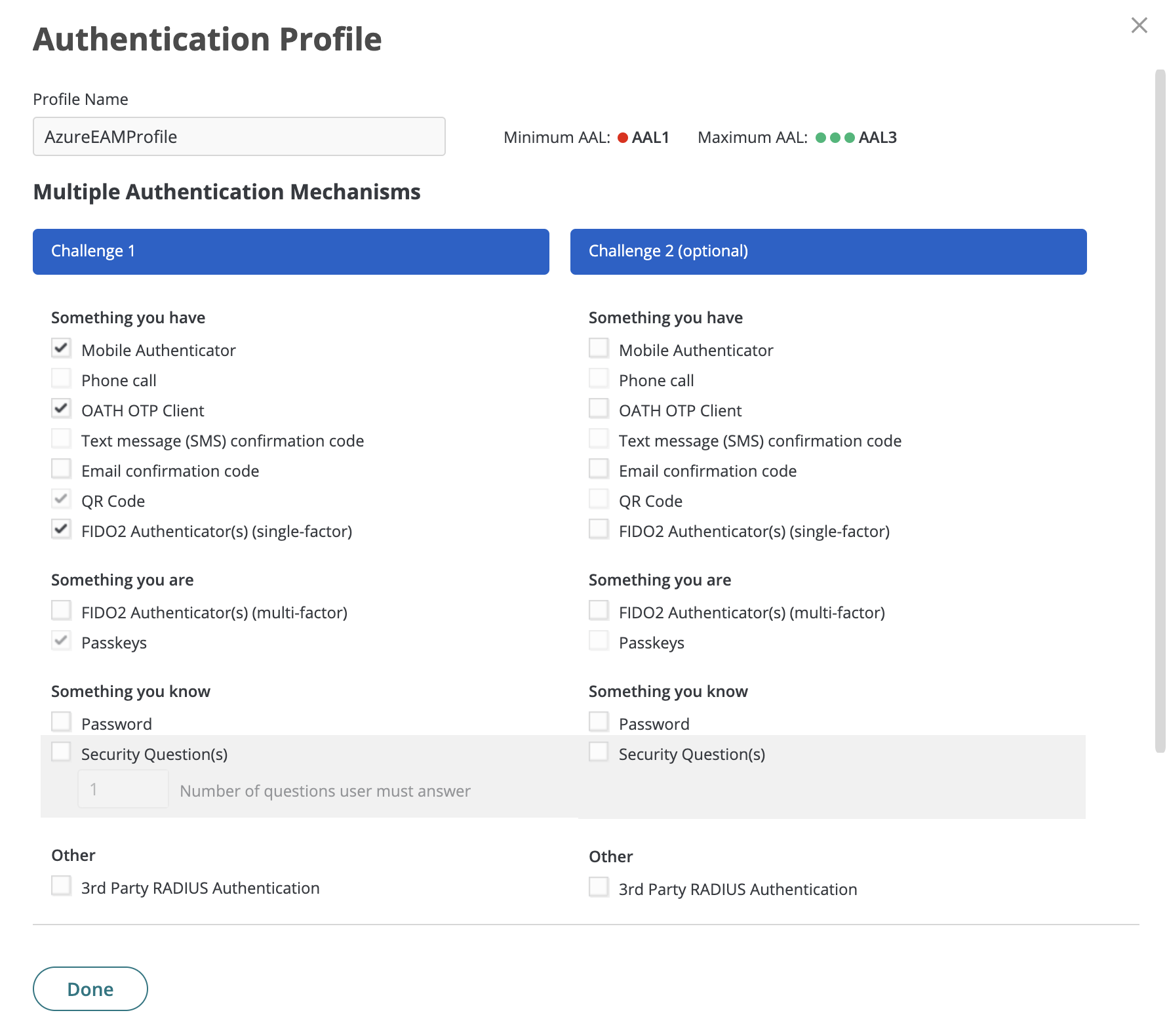This screenshot has height=1036, width=1167.
Task: Enable Phone call for Challenge 1
Action: pos(61,378)
